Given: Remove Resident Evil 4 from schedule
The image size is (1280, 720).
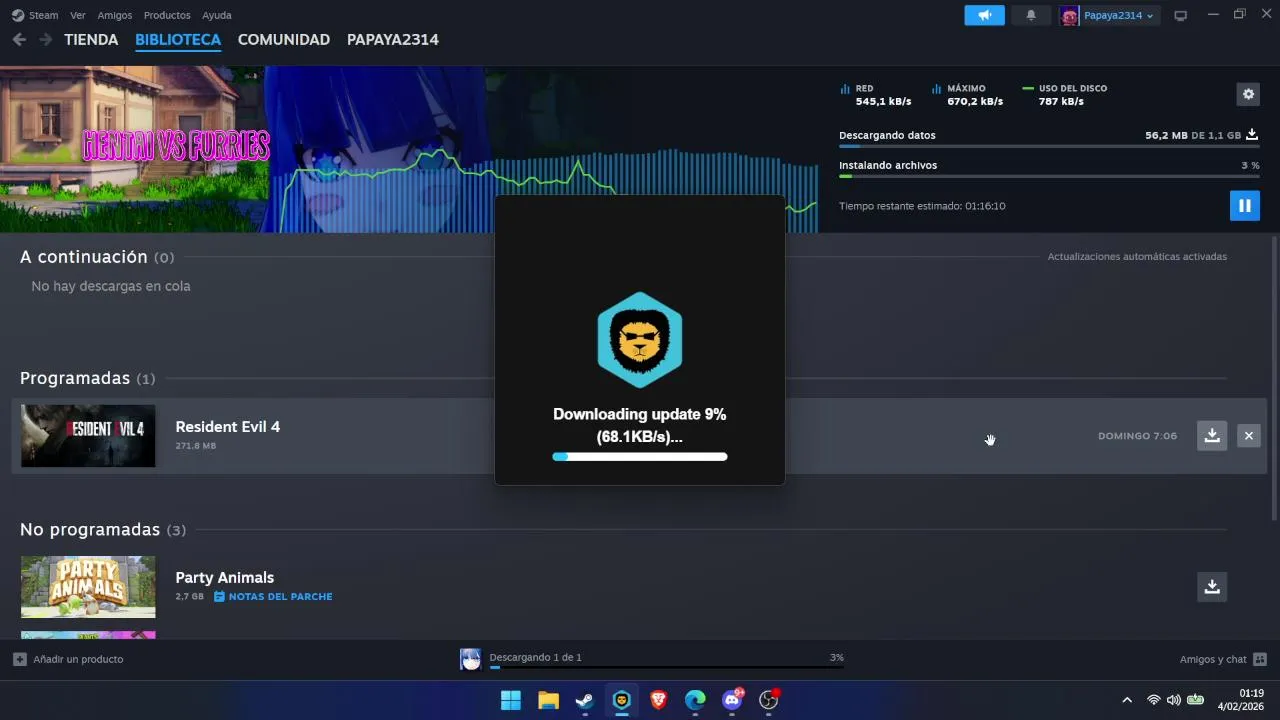Looking at the screenshot, I should (1248, 436).
